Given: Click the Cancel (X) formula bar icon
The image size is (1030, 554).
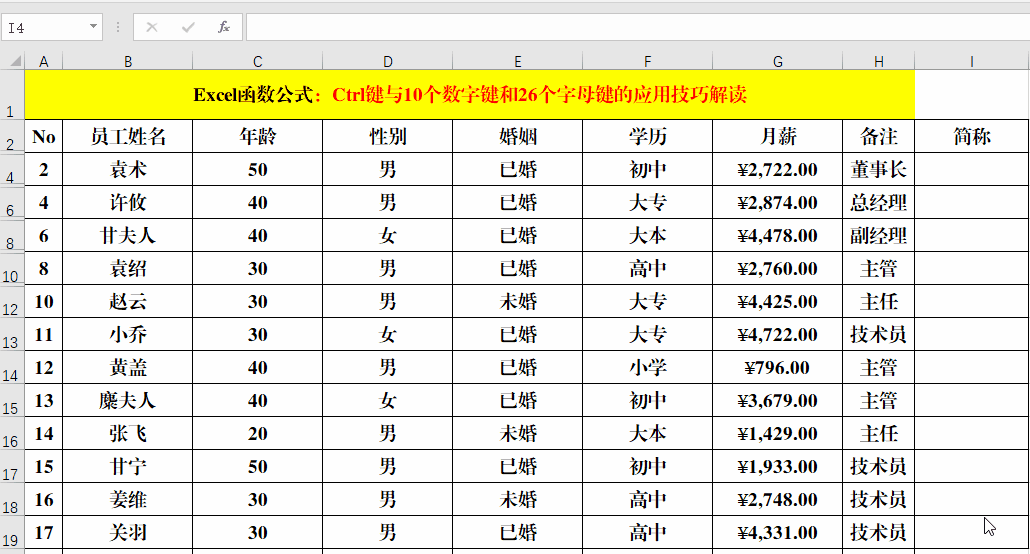Looking at the screenshot, I should coord(152,27).
